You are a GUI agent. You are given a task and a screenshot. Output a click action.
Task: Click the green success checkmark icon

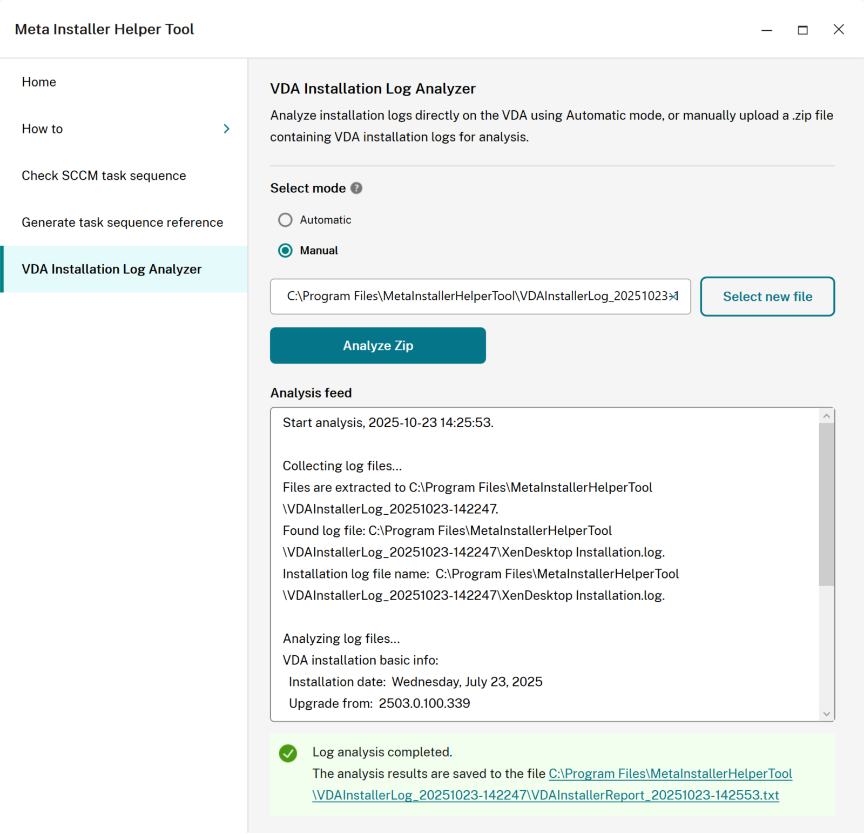288,753
